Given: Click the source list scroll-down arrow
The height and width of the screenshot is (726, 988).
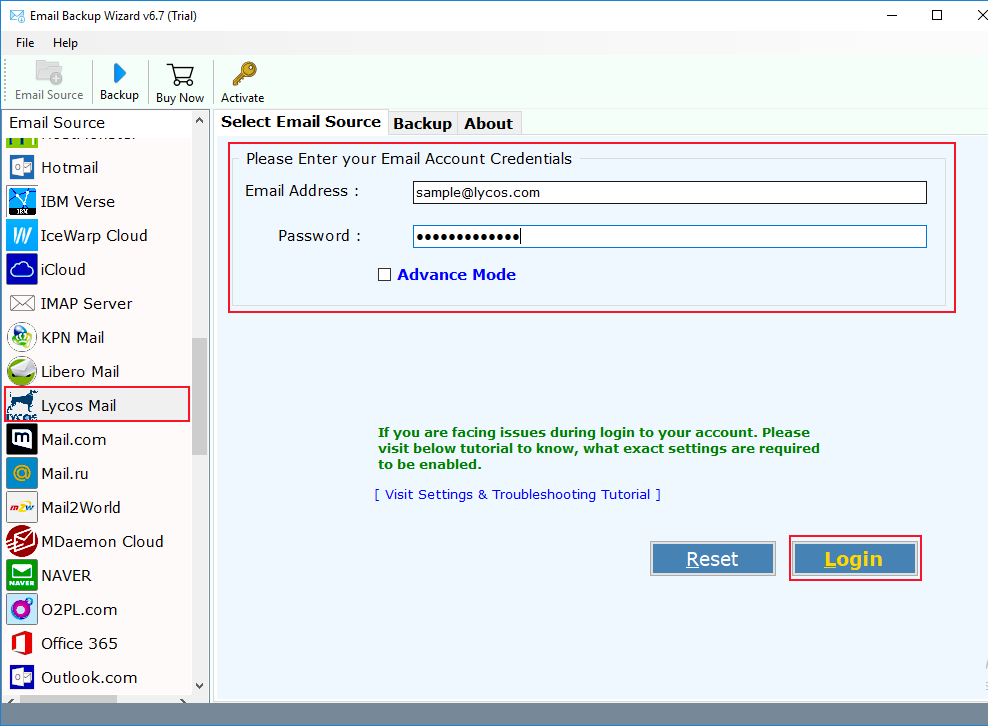Looking at the screenshot, I should click(x=200, y=686).
